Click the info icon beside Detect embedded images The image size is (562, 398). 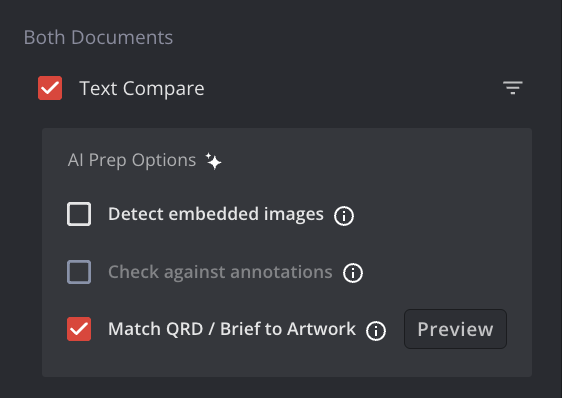coord(344,216)
